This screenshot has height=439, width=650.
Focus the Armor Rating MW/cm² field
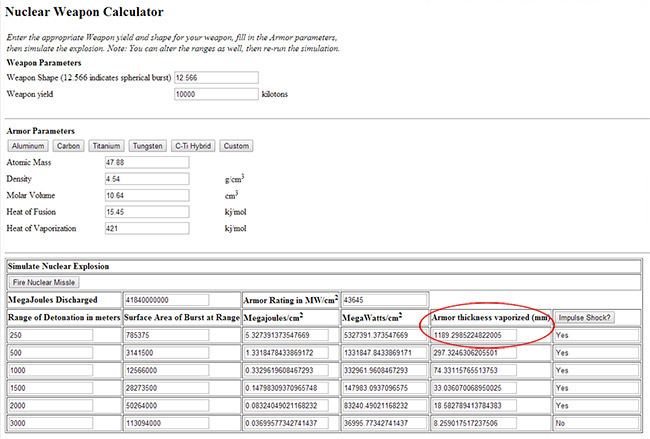[383, 300]
